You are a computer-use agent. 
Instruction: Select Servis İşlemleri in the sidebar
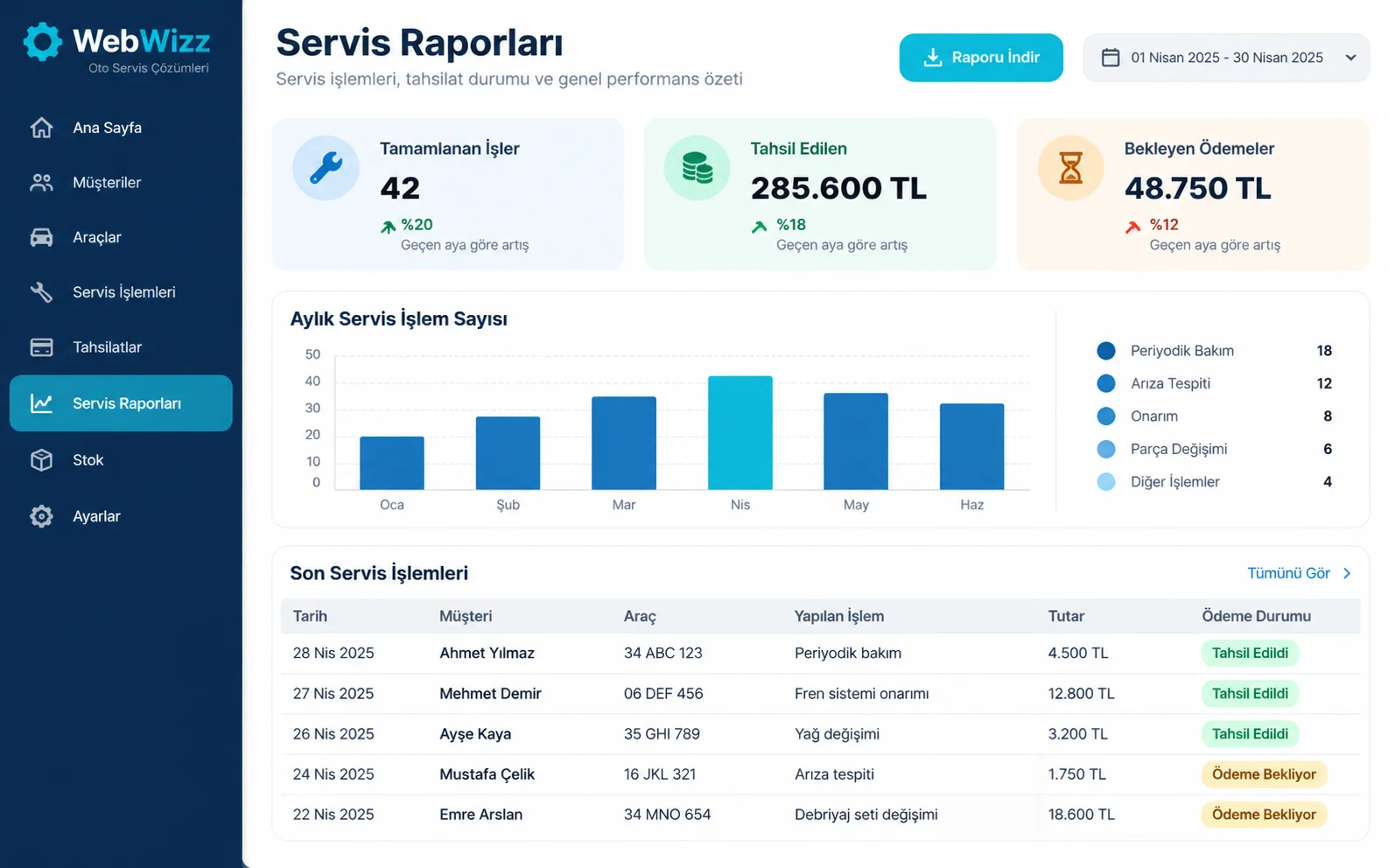click(x=121, y=292)
